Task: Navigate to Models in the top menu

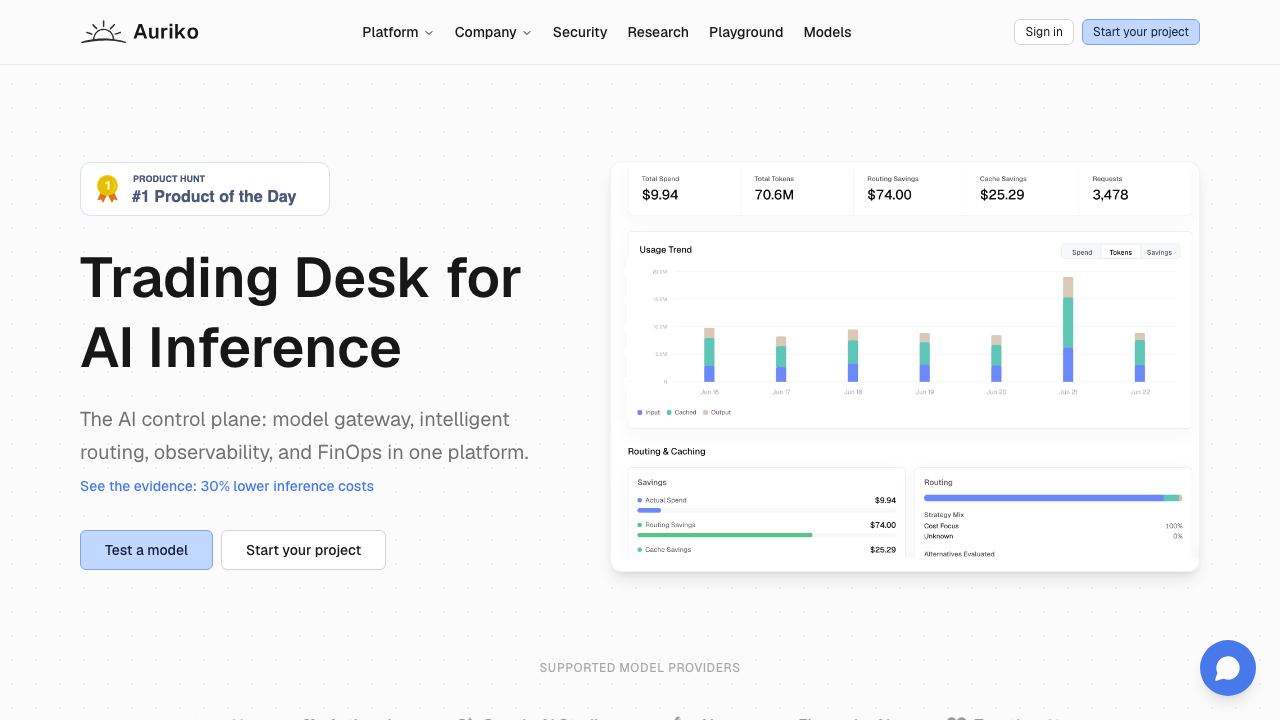Action: tap(827, 32)
